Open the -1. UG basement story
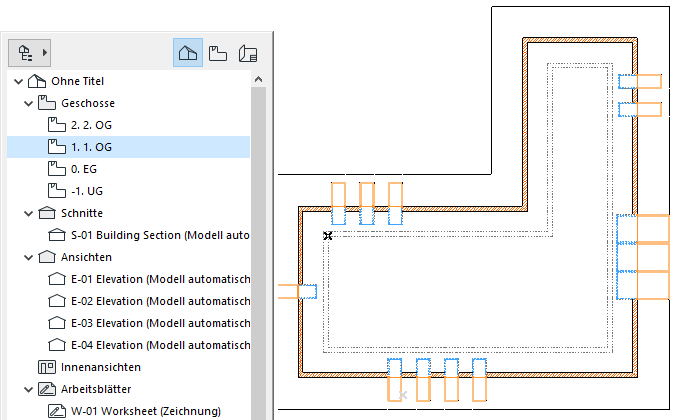Screen dimensions: 675x420 (x=91, y=191)
